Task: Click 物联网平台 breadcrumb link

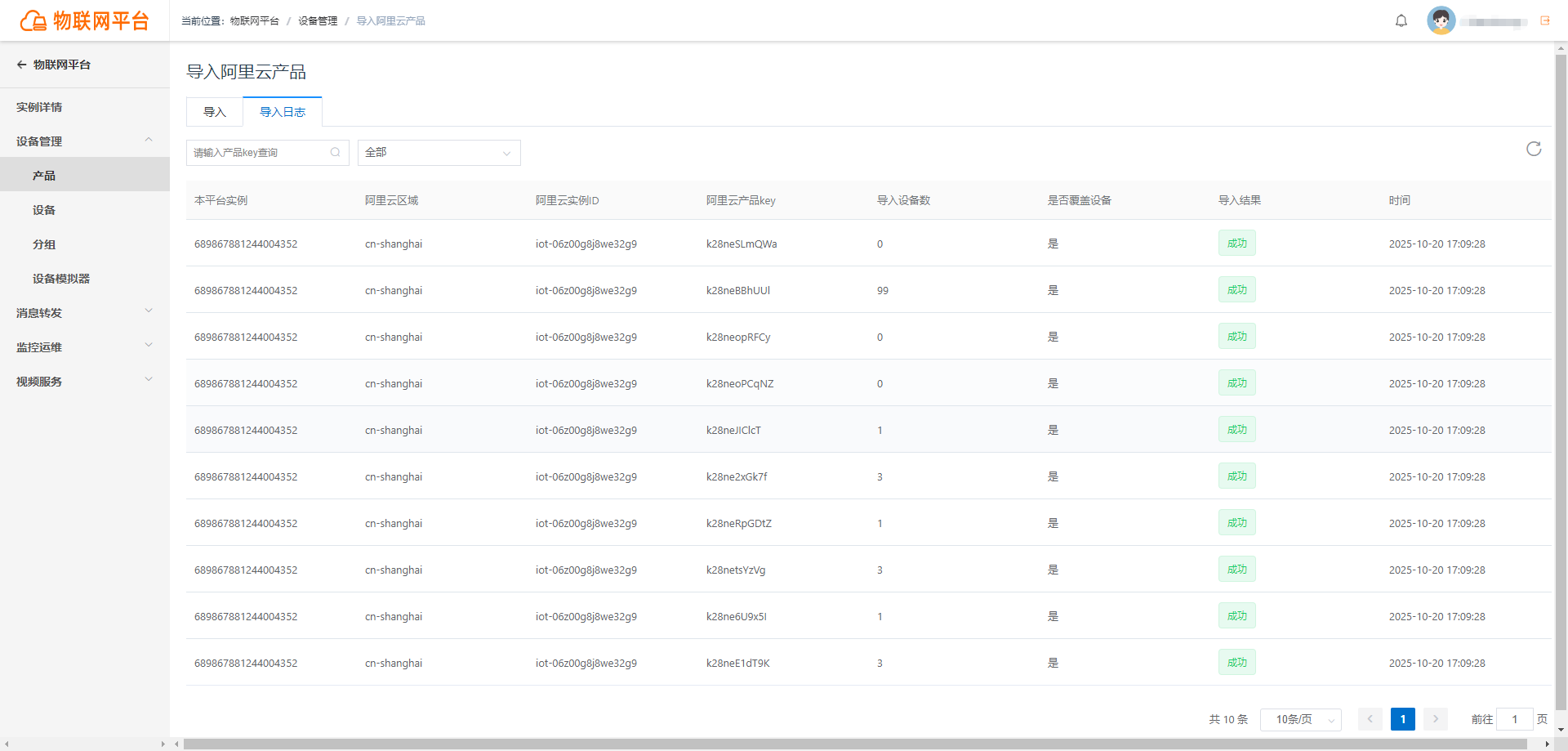Action: [x=255, y=21]
